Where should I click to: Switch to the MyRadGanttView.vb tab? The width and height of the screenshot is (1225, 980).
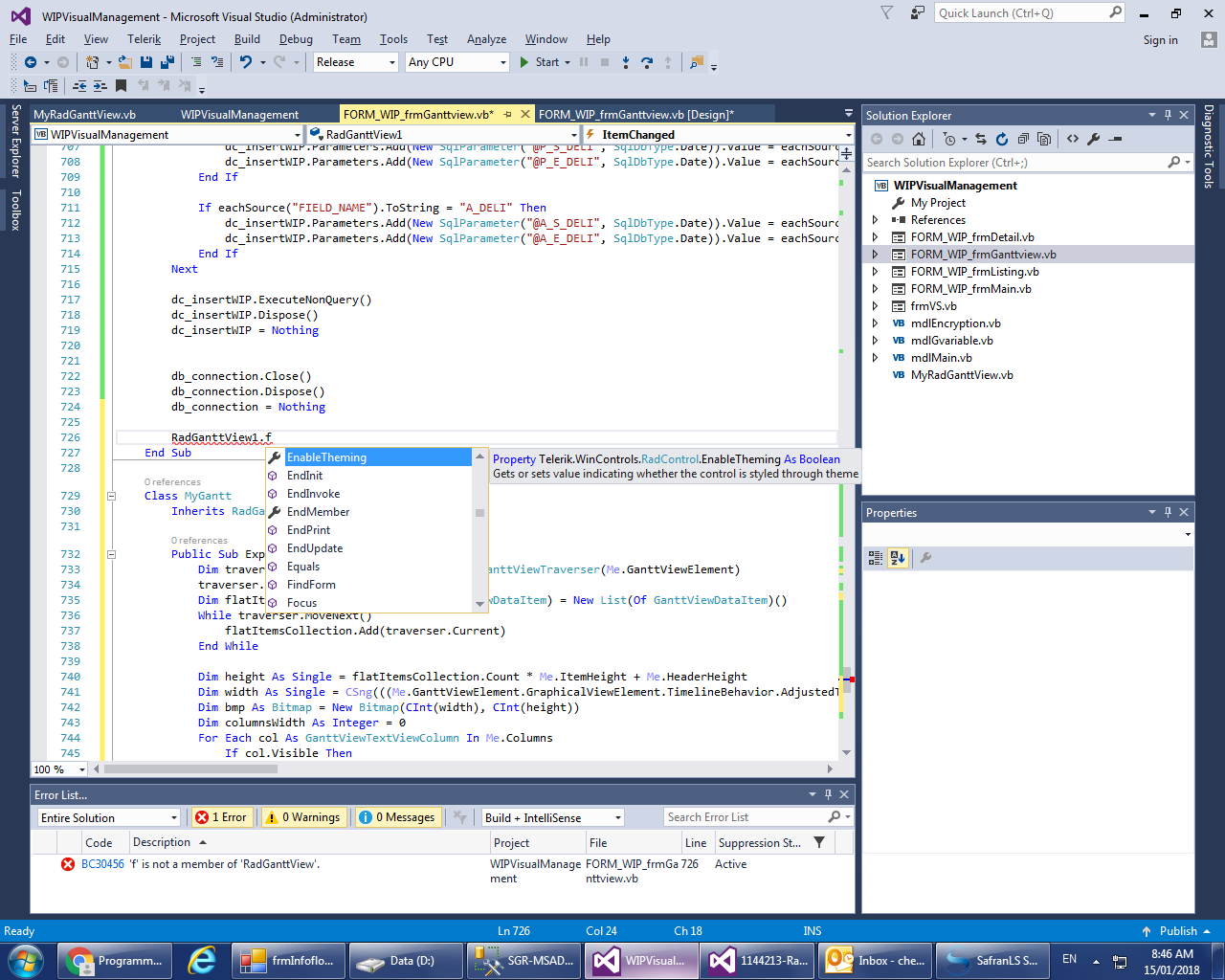tap(84, 115)
